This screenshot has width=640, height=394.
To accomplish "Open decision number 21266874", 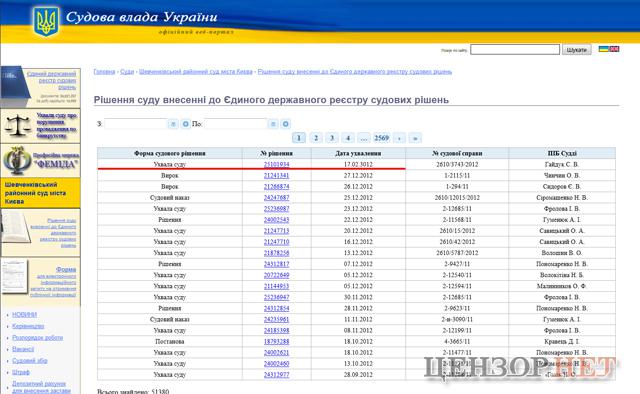I will 276,187.
